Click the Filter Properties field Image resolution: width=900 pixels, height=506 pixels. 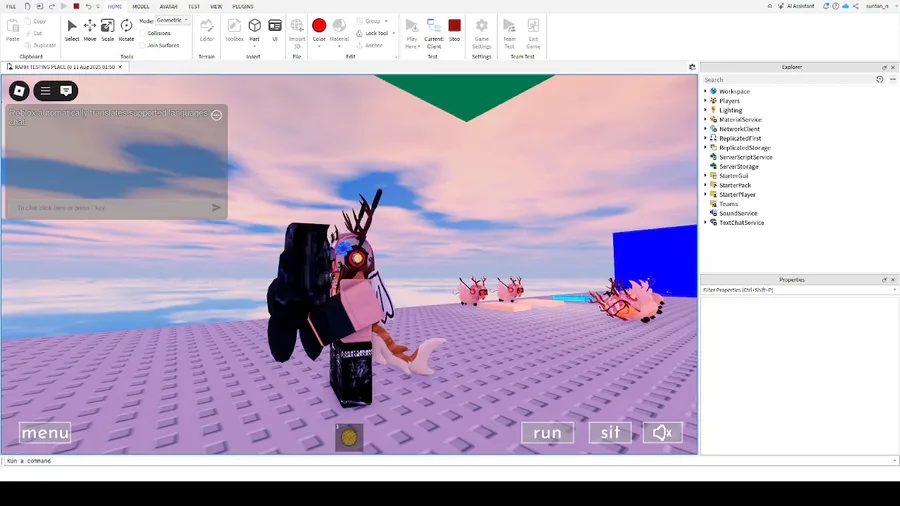pyautogui.click(x=798, y=290)
